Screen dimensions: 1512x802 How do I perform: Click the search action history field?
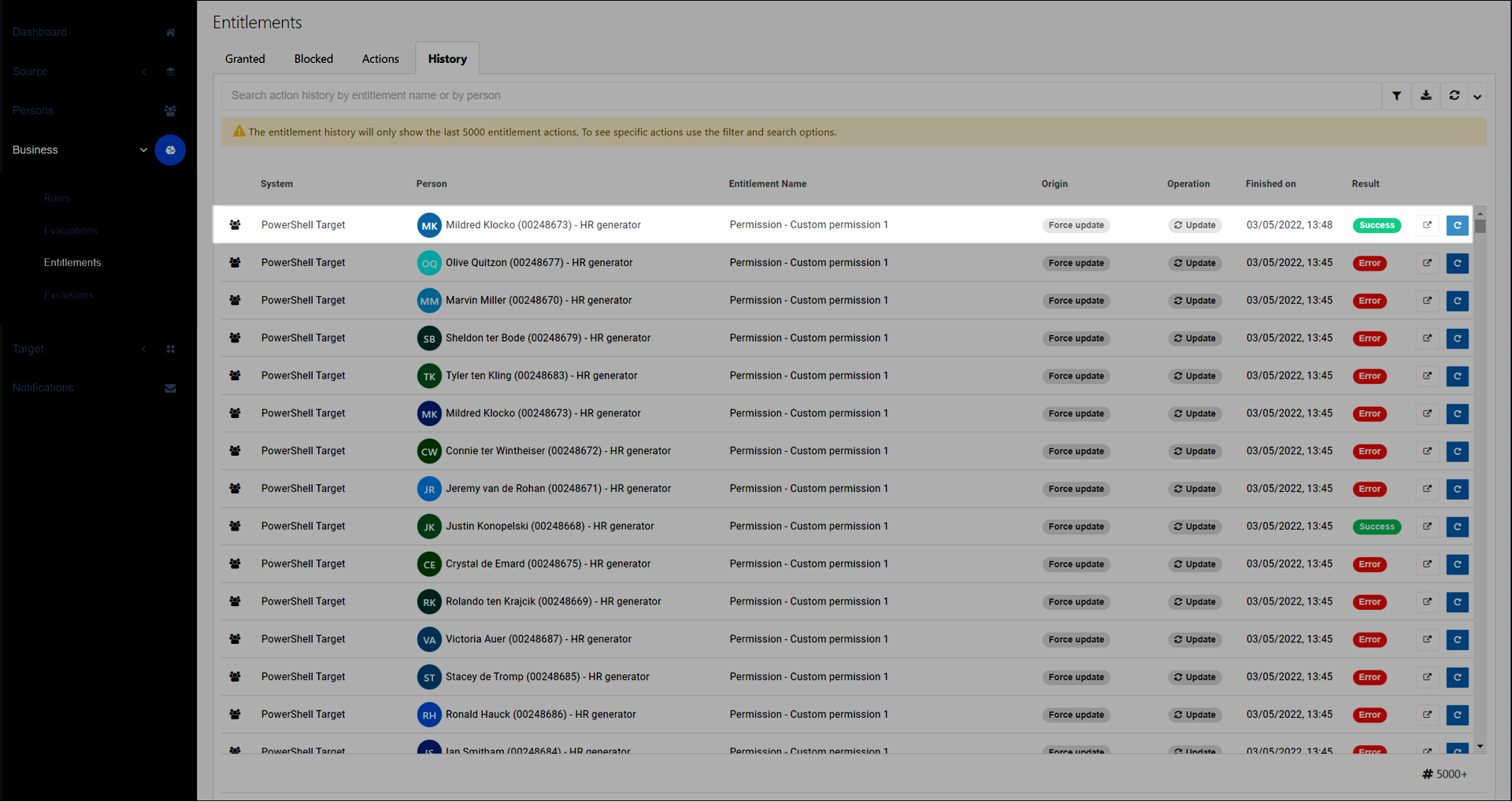(801, 96)
